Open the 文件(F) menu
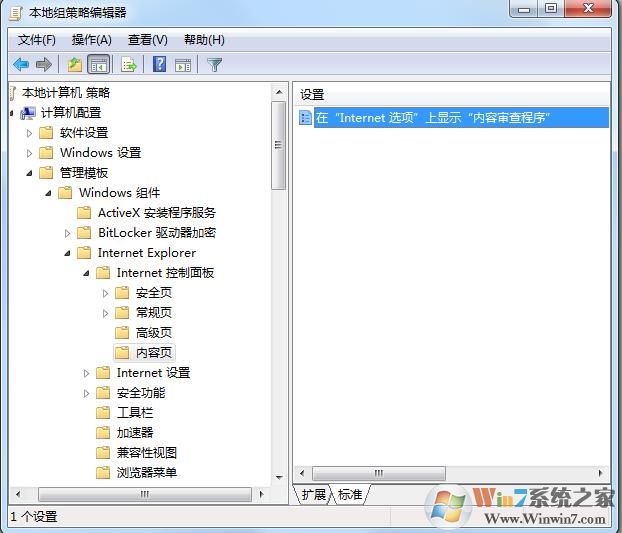Viewport: 622px width, 533px height. [x=36, y=40]
